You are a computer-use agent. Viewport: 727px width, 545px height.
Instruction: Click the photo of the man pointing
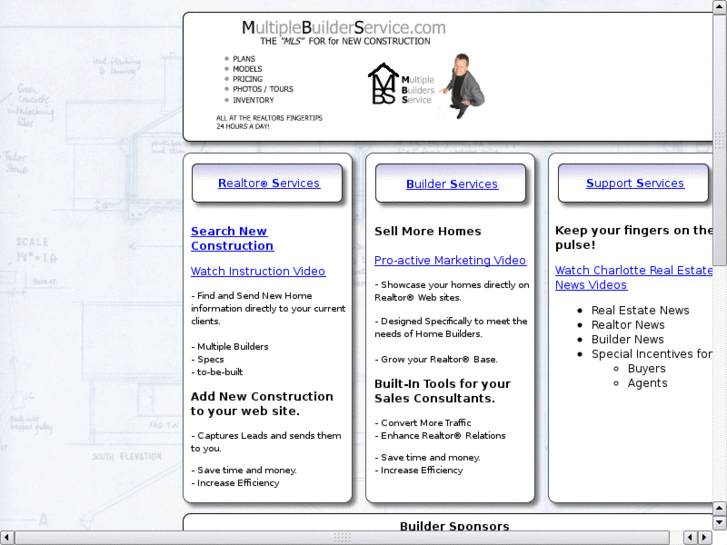point(463,85)
